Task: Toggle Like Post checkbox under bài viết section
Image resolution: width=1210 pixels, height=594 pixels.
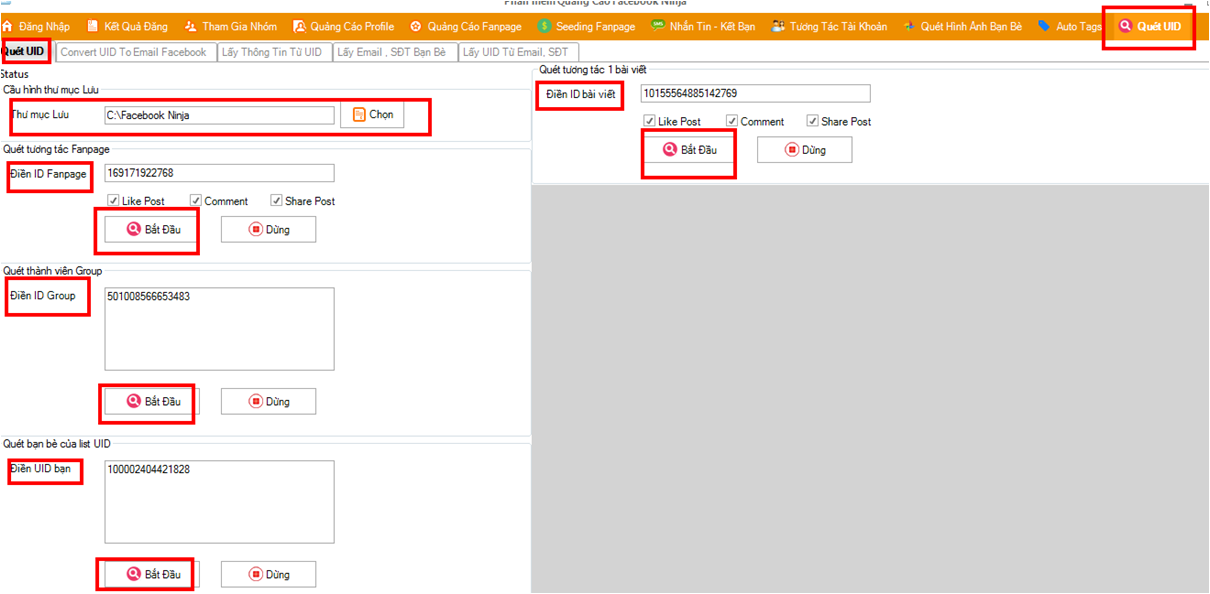Action: [650, 121]
